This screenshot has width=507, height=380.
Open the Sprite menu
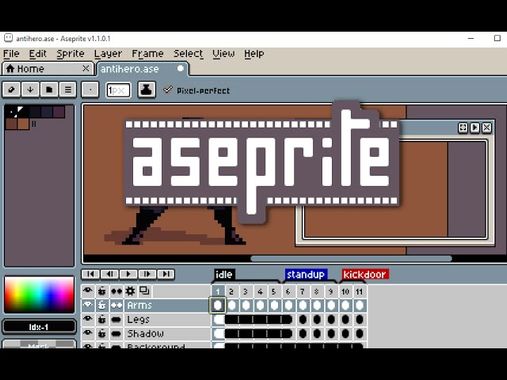tap(70, 54)
